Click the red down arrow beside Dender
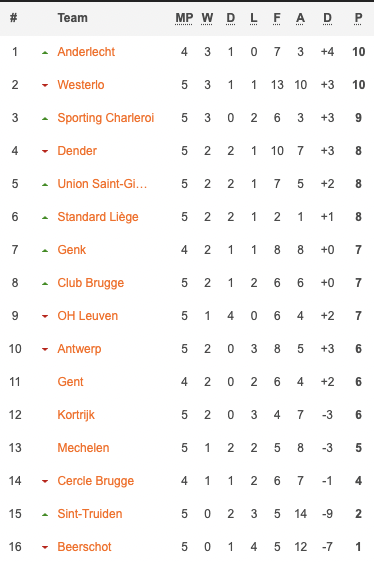Viewport: 374px width, 562px height. coord(45,151)
